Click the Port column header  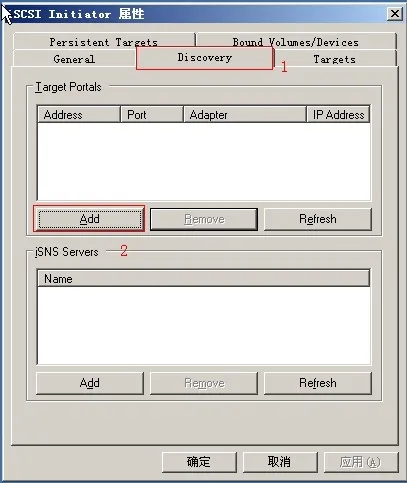point(152,114)
